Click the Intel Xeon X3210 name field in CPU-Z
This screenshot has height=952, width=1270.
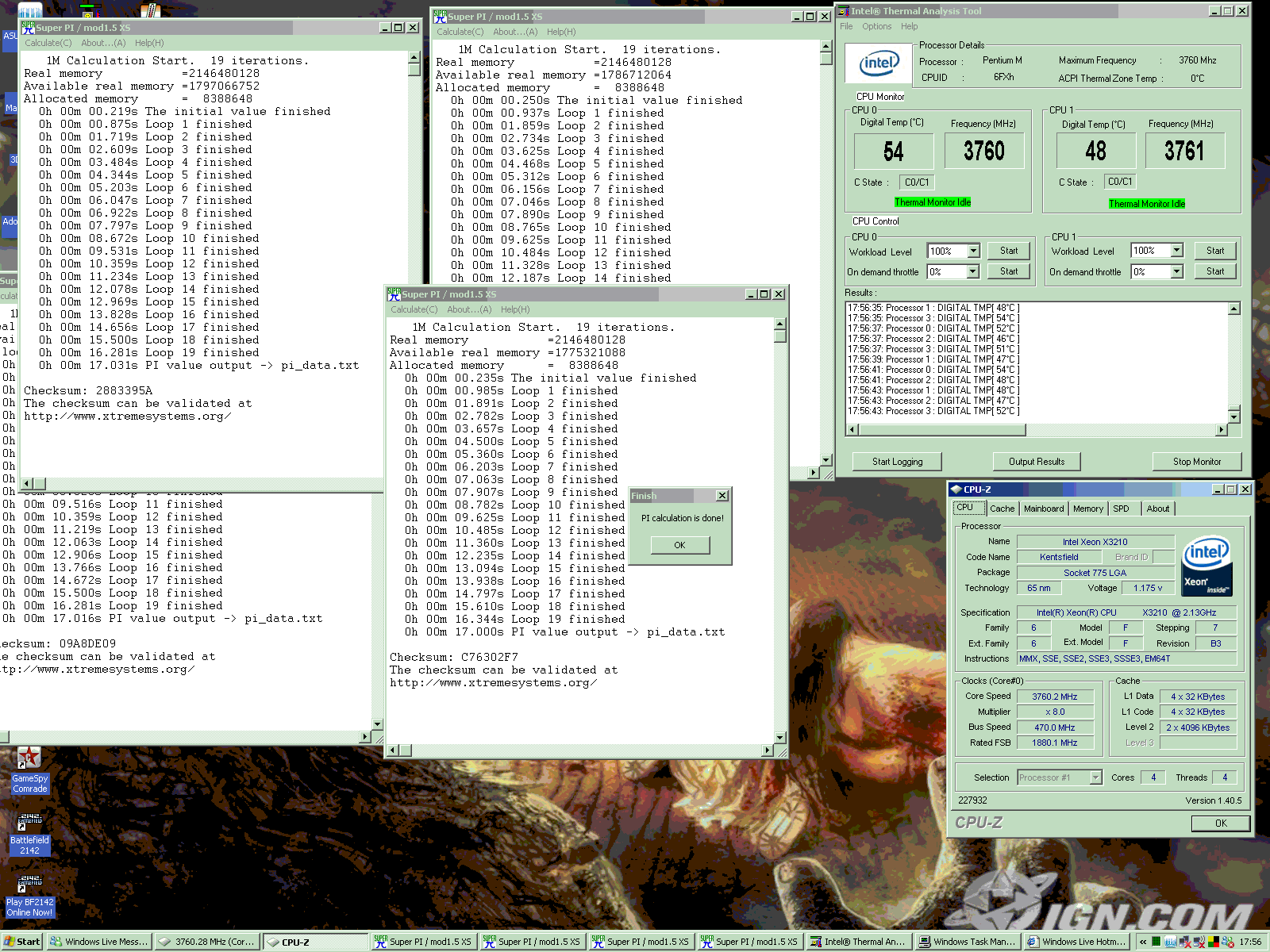[1095, 542]
